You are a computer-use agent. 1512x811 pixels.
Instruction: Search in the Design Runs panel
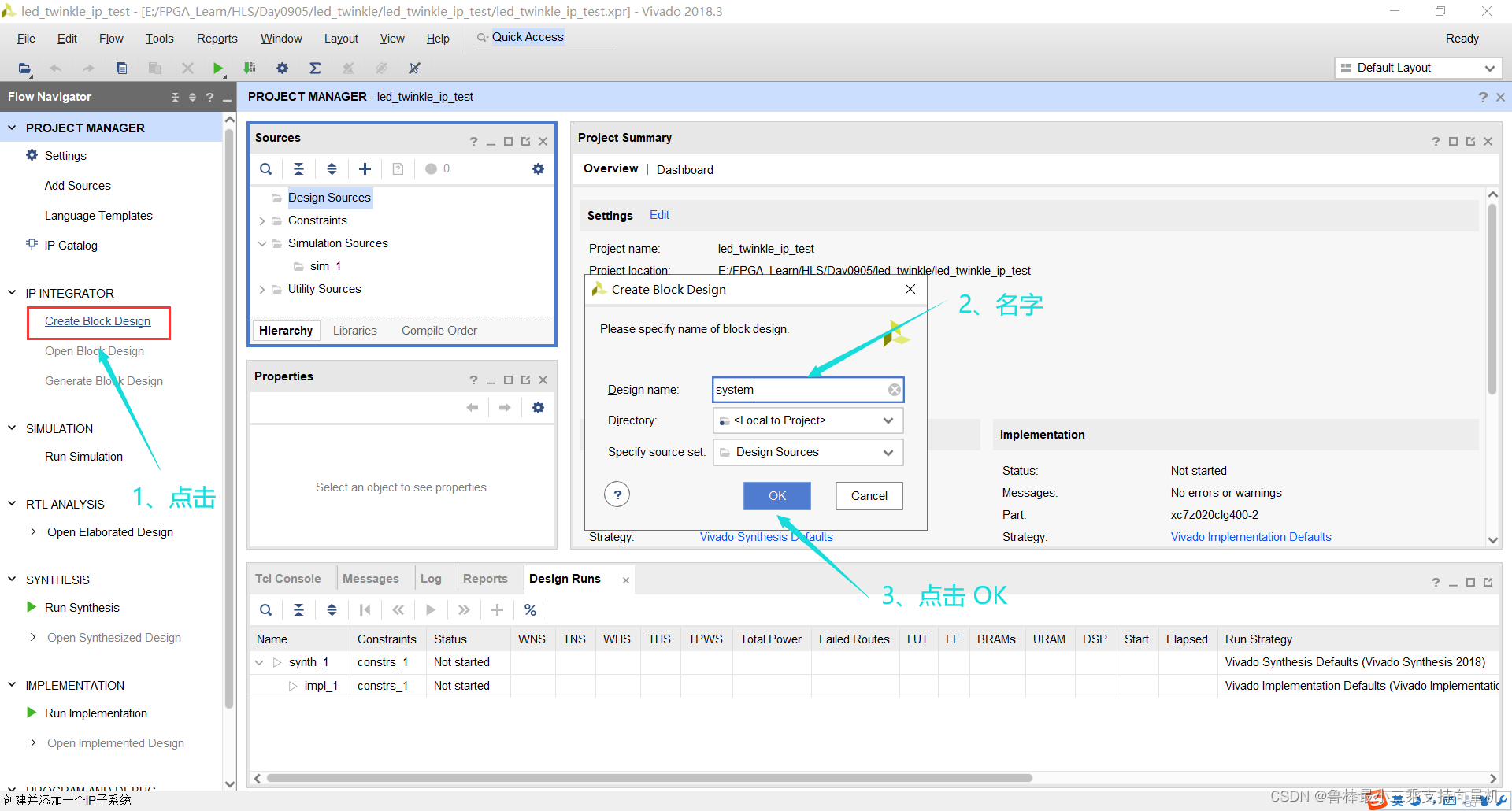(x=266, y=609)
